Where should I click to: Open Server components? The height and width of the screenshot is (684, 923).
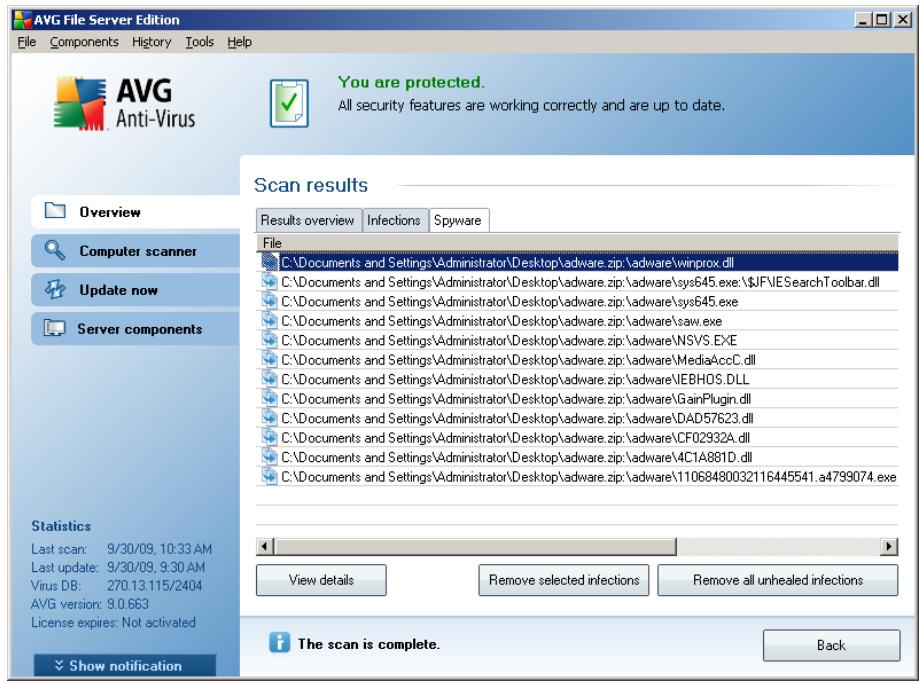(135, 328)
